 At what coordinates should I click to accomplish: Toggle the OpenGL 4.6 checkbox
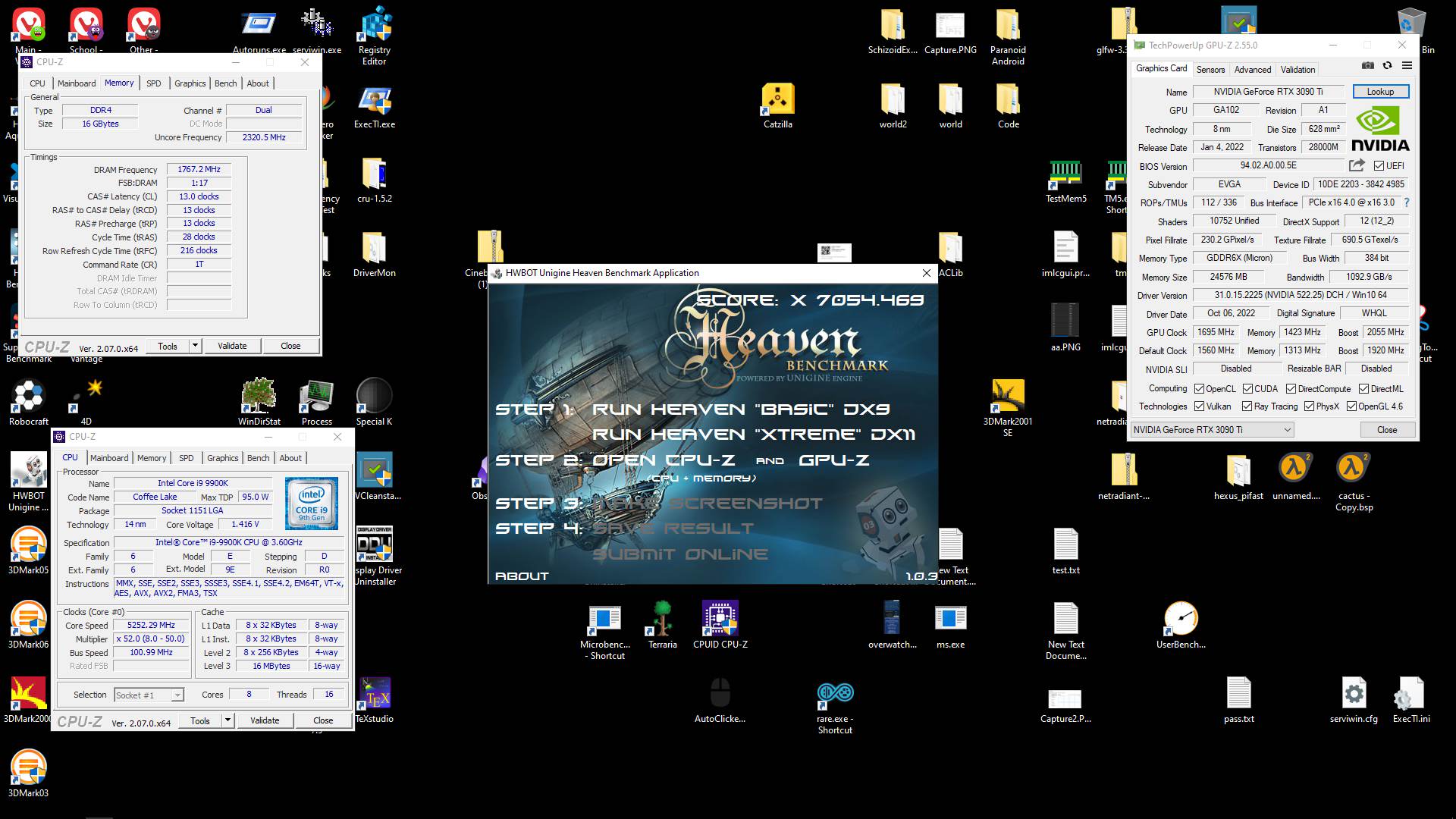click(1351, 406)
